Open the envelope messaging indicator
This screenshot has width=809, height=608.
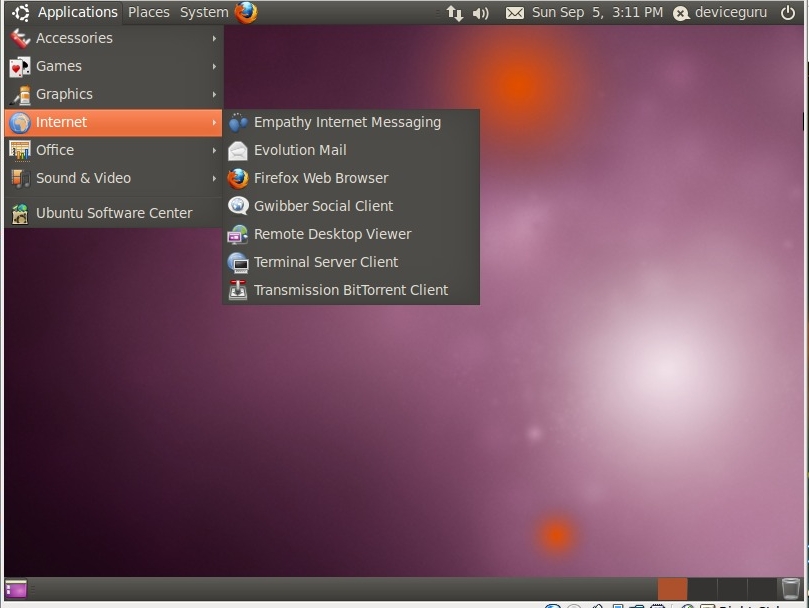pos(514,13)
